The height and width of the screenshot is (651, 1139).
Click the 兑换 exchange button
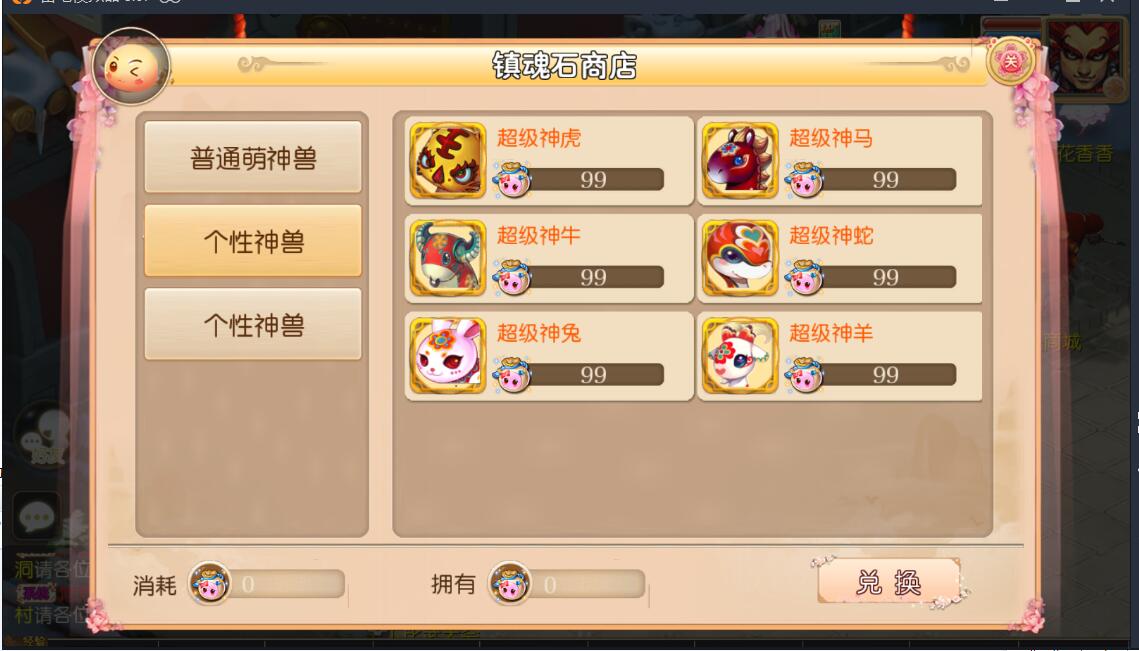click(889, 582)
